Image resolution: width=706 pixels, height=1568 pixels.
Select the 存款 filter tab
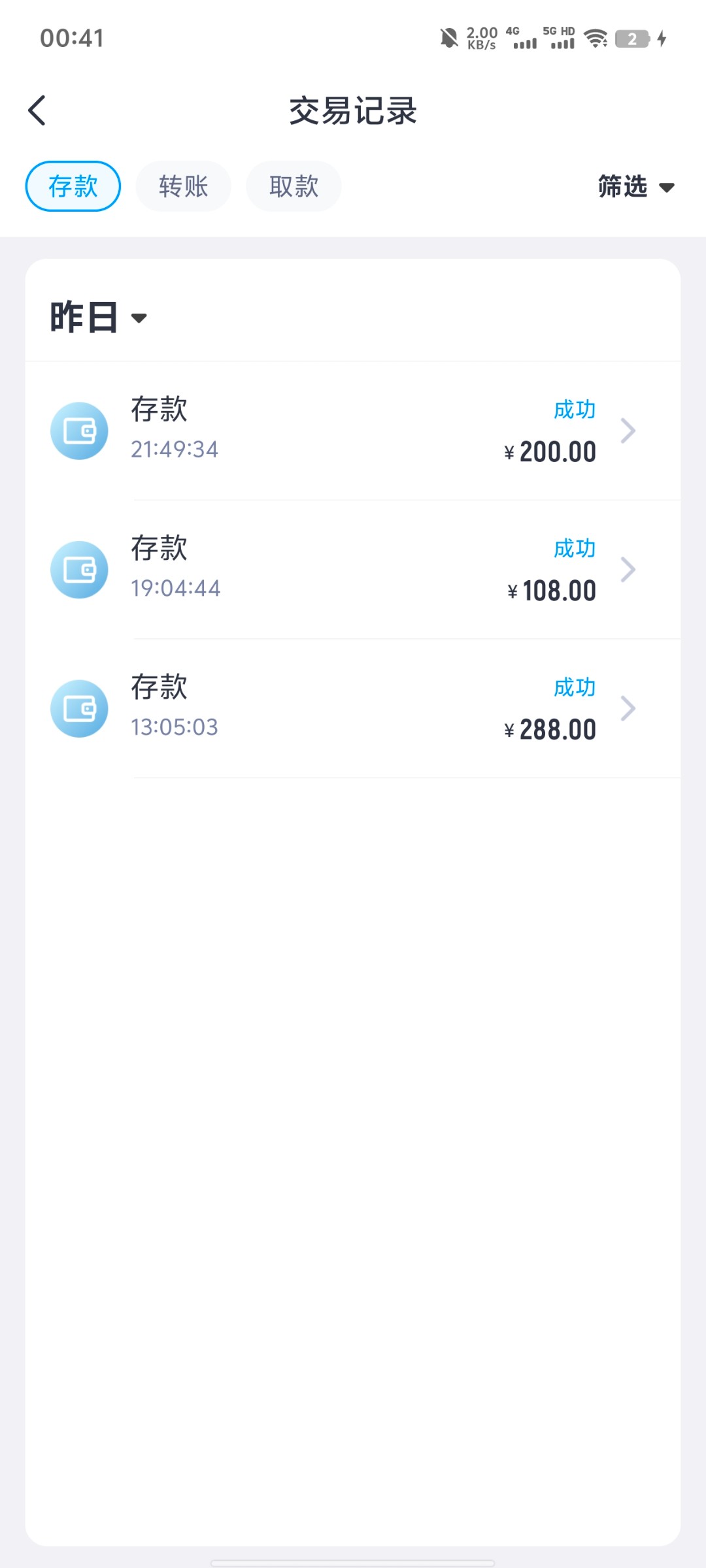click(x=73, y=186)
